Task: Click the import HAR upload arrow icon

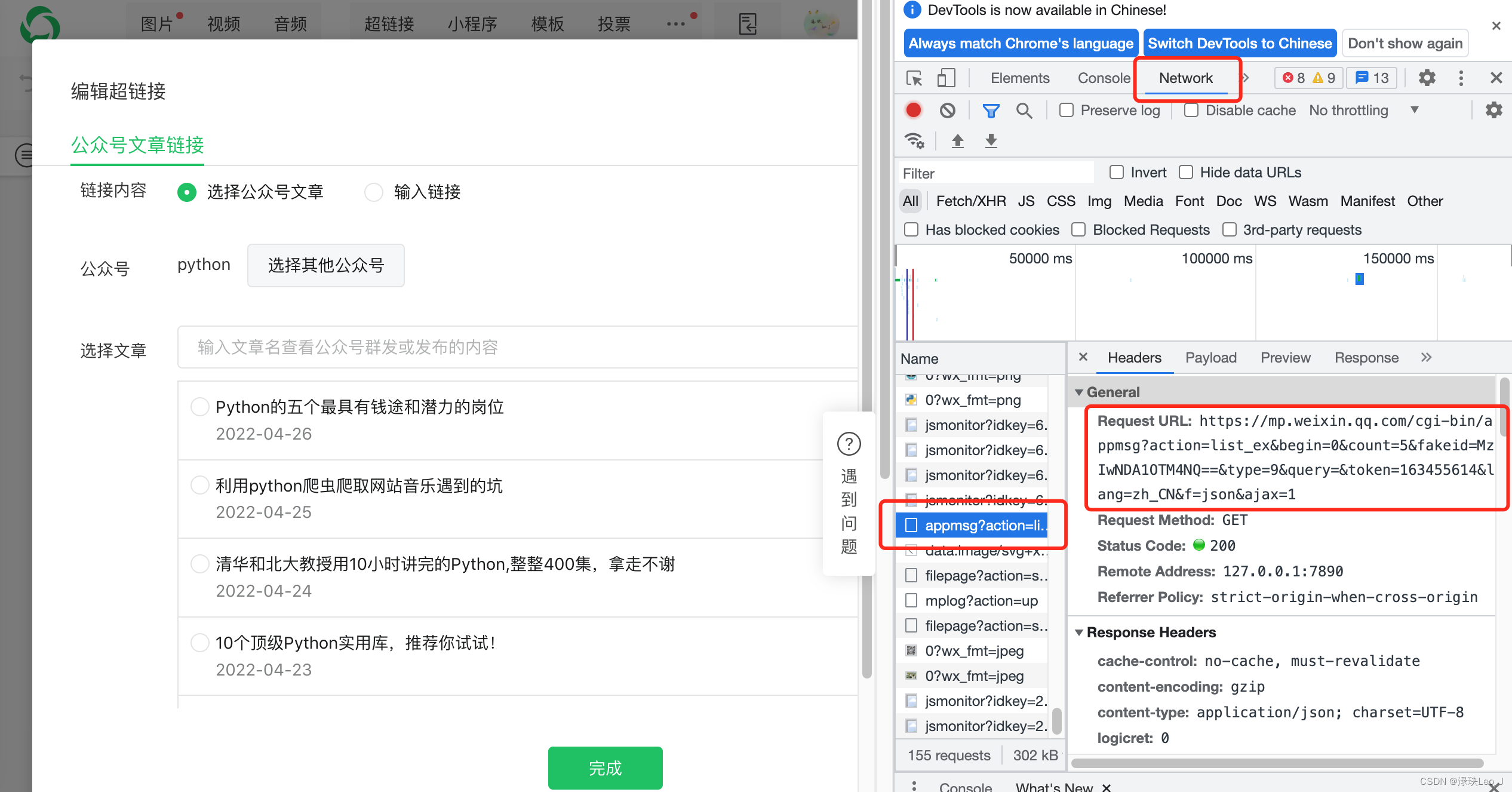Action: 957,141
